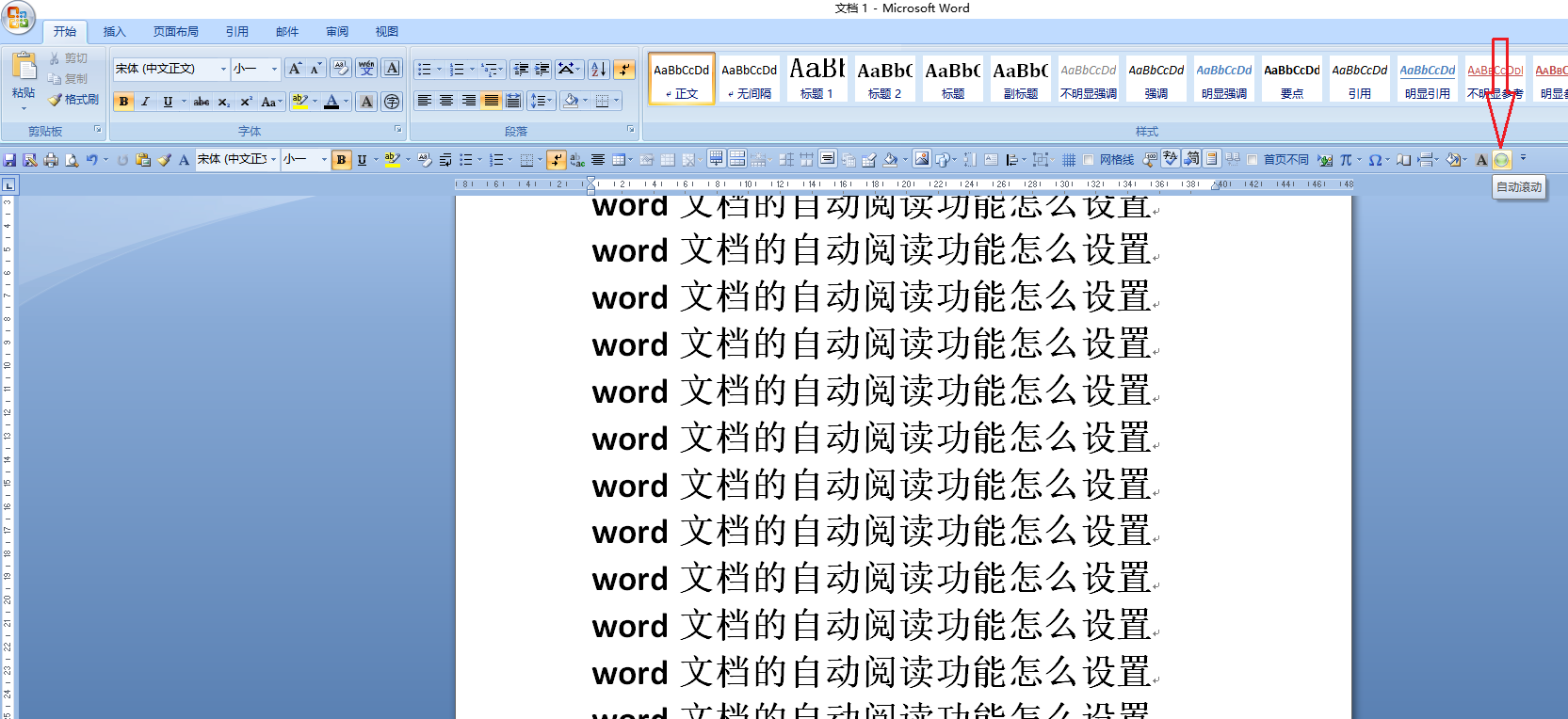1568x719 pixels.
Task: Click the Phonetic Guide (wén) icon
Action: [x=366, y=69]
